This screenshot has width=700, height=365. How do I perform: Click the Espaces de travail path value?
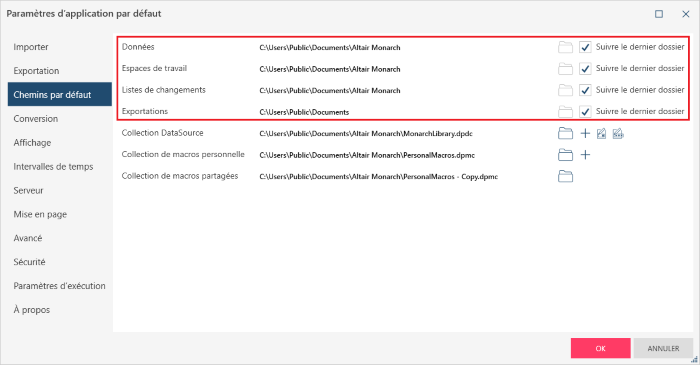tap(329, 69)
